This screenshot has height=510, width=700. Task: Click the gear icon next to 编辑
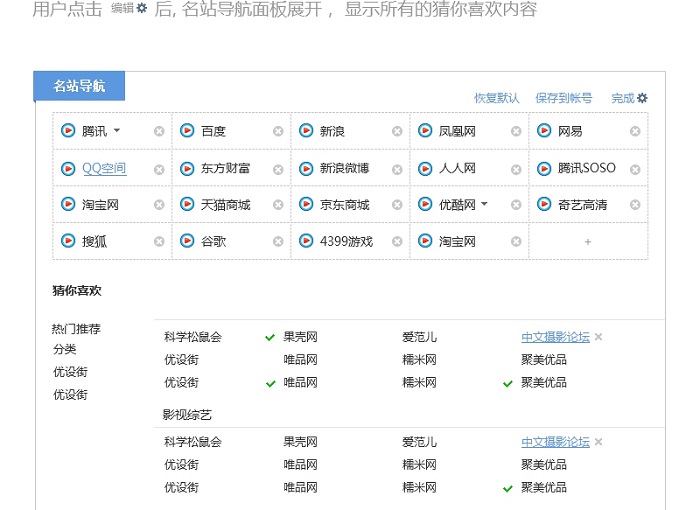tap(142, 8)
